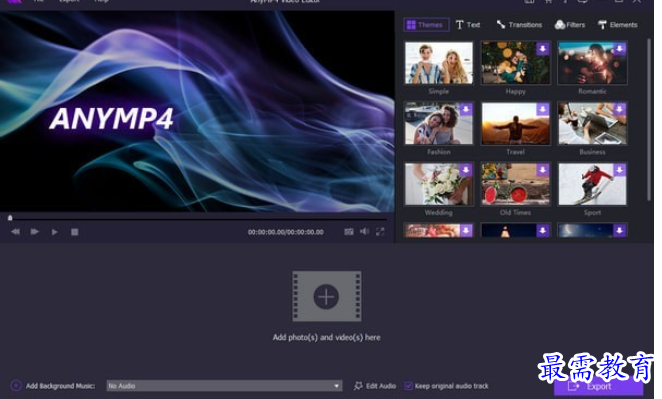Open the Elements tab
The image size is (662, 399).
tap(618, 25)
